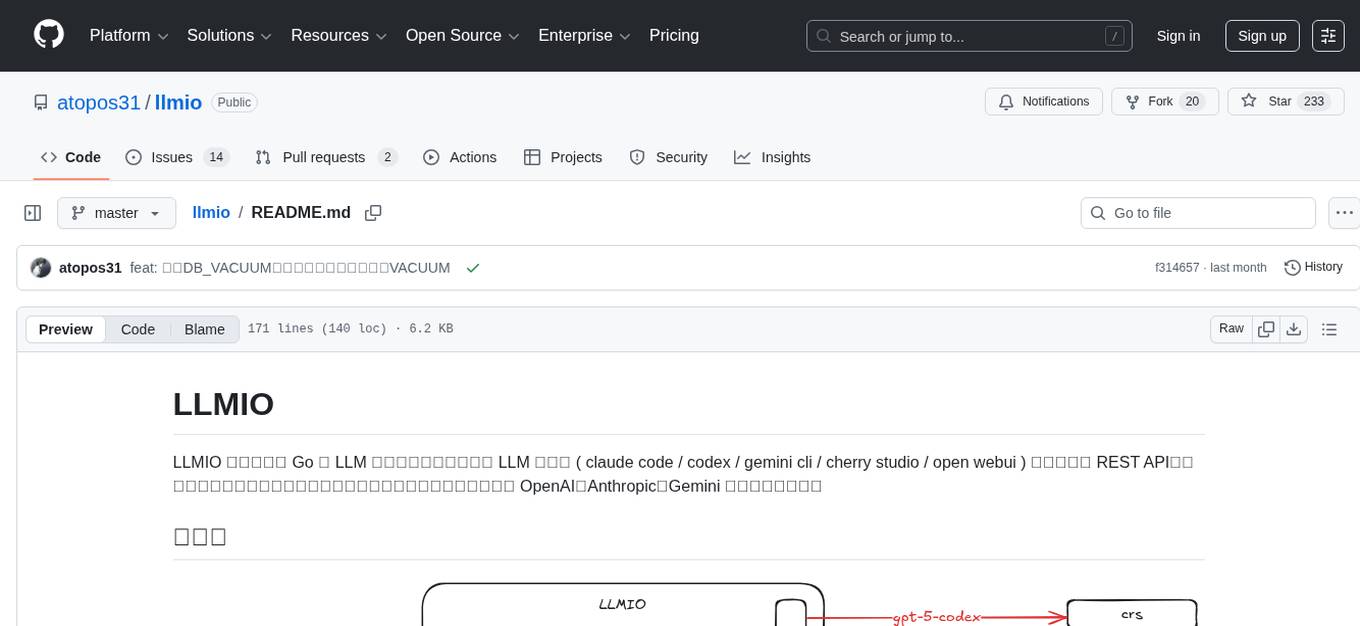
Task: Enable notifications for this repository
Action: point(1044,101)
